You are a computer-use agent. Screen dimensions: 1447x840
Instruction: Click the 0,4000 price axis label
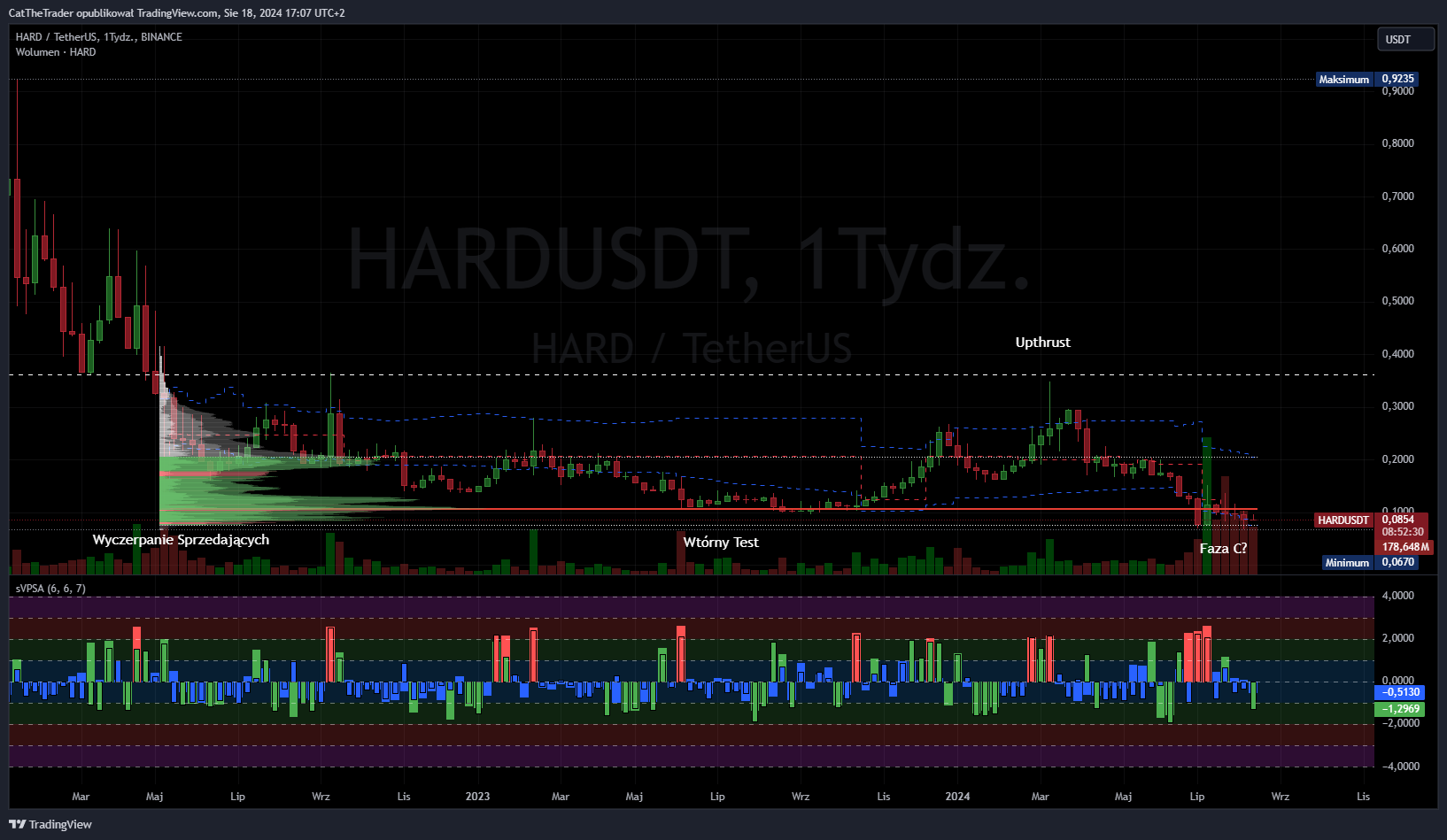pyautogui.click(x=1398, y=354)
